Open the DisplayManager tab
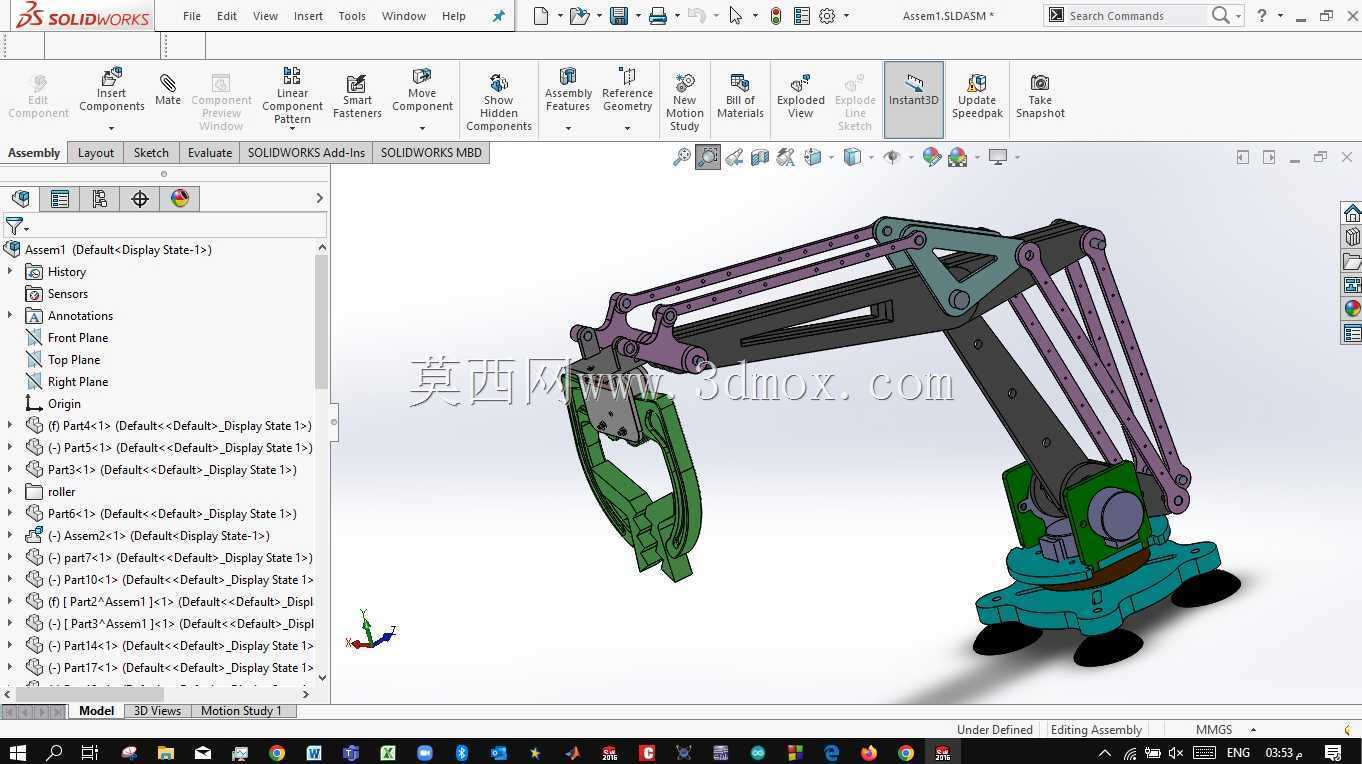Viewport: 1362px width, 764px height. 180,199
